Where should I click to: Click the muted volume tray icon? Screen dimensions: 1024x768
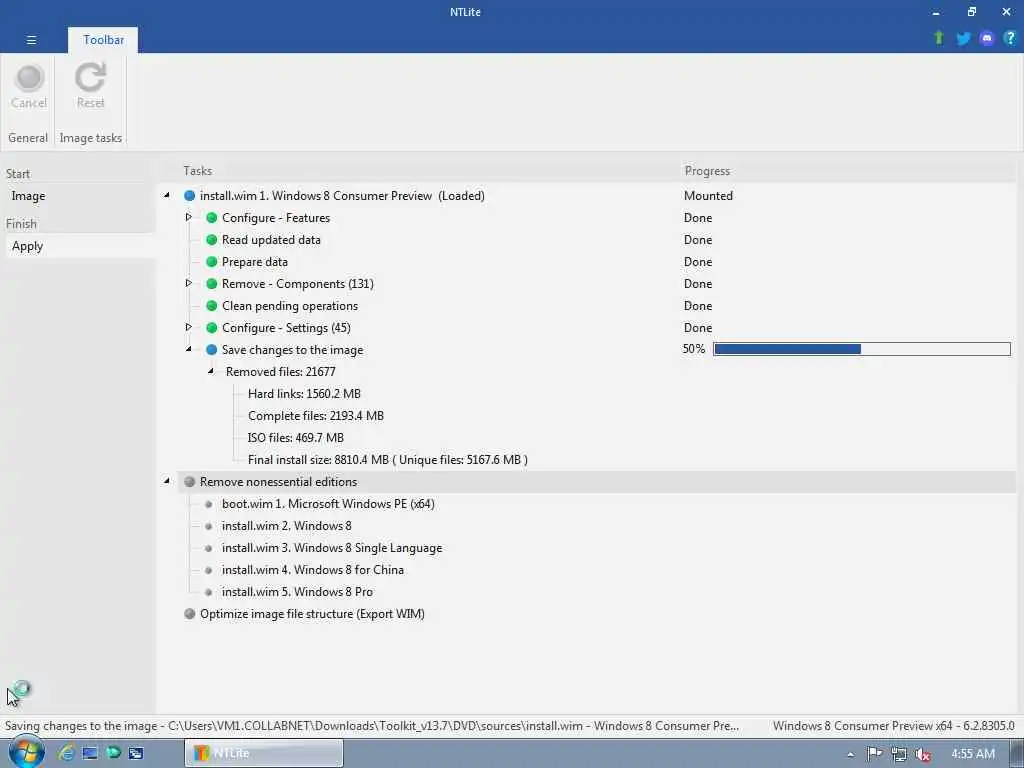922,754
